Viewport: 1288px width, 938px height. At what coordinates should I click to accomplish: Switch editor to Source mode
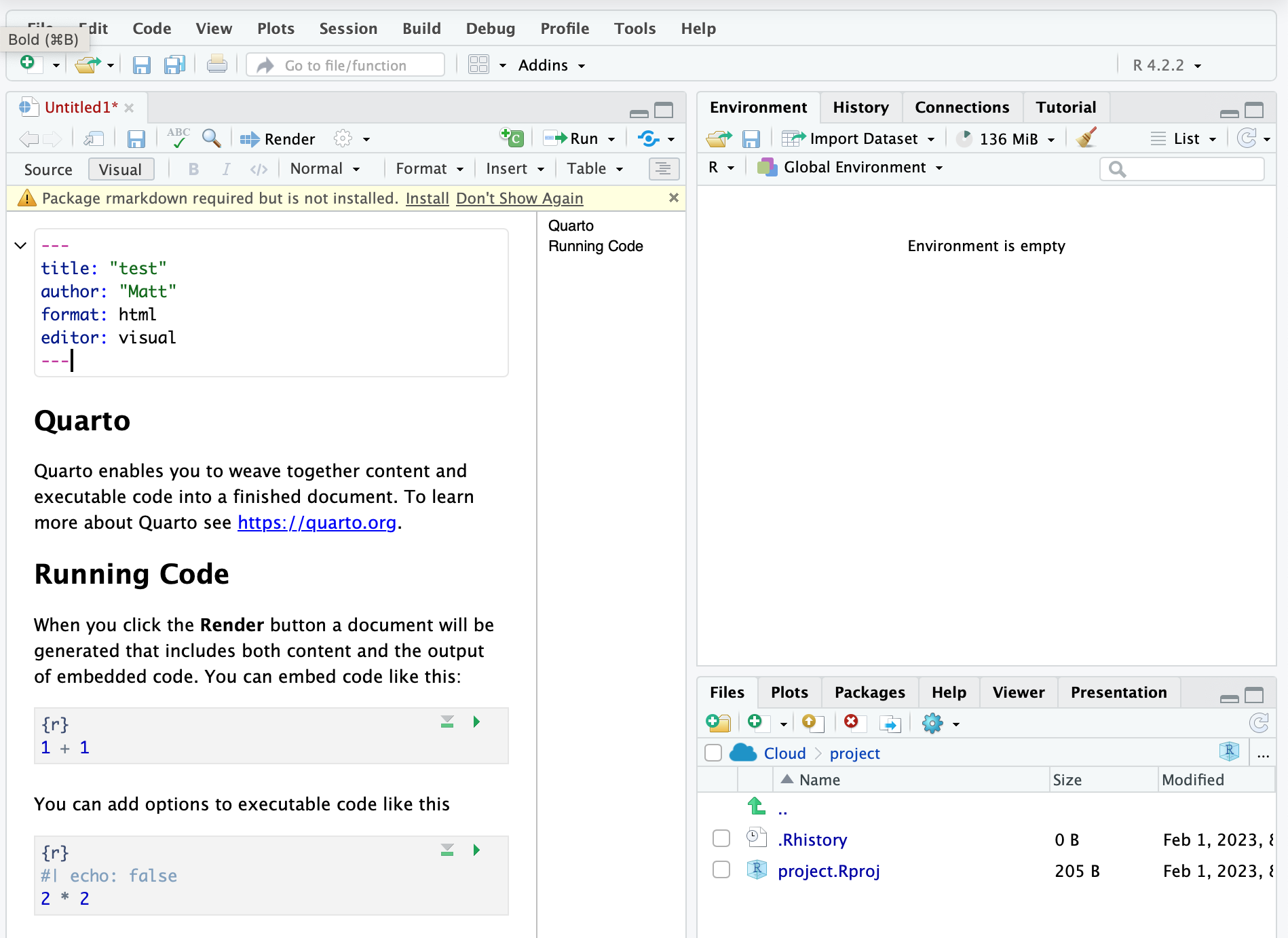(48, 170)
